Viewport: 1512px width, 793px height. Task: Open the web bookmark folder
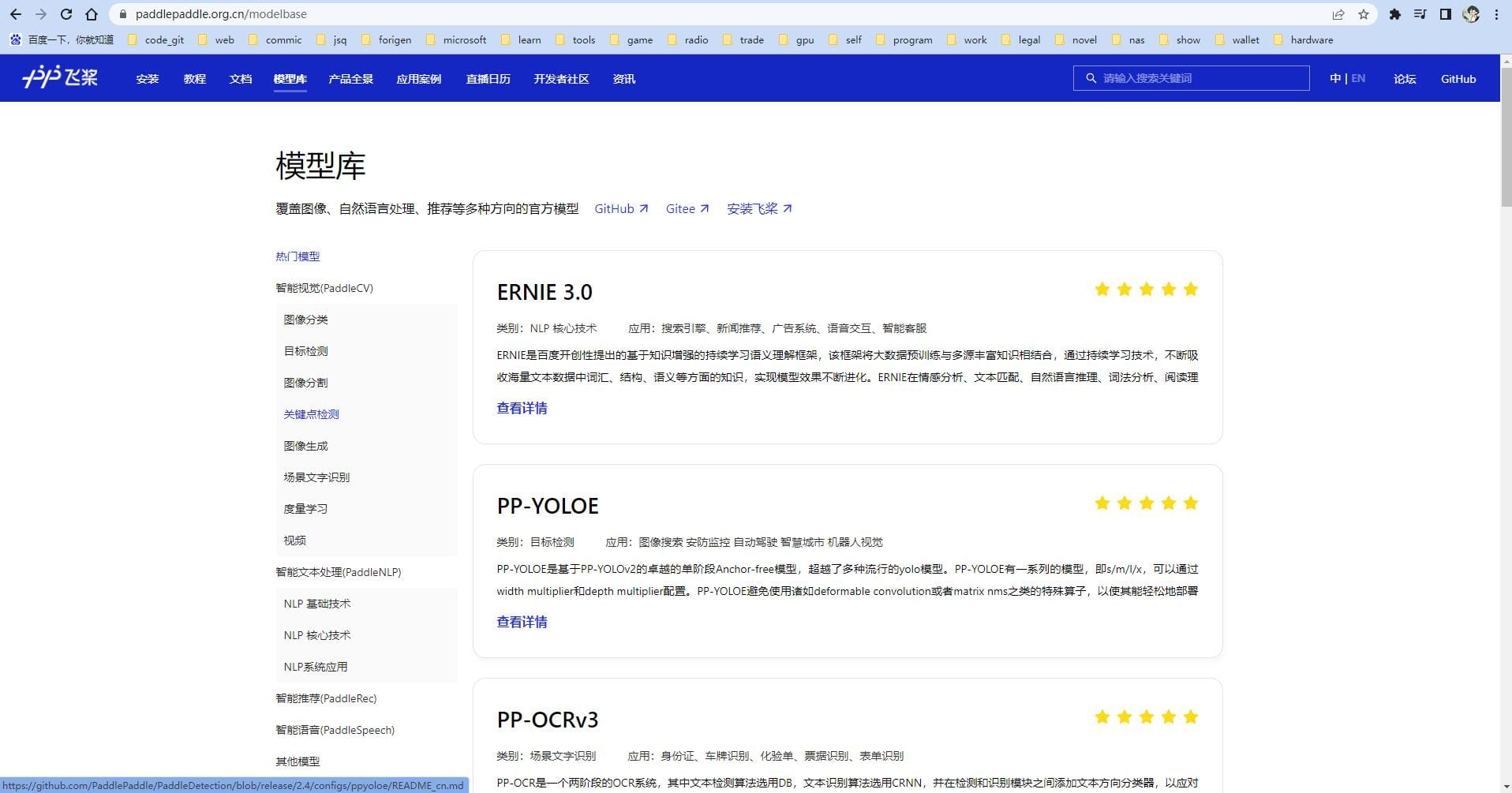click(216, 39)
